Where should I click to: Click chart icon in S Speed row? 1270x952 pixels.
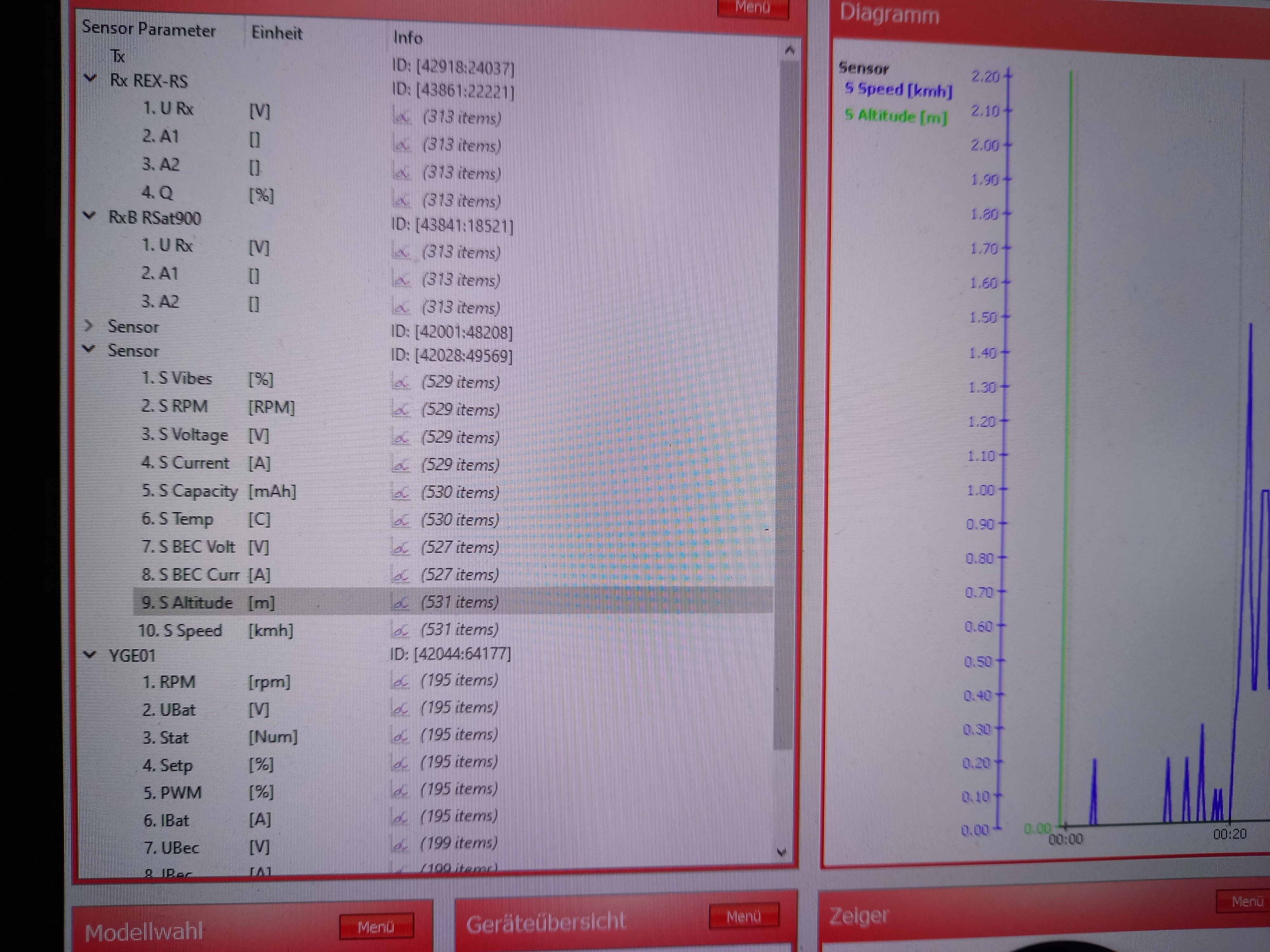pos(400,630)
